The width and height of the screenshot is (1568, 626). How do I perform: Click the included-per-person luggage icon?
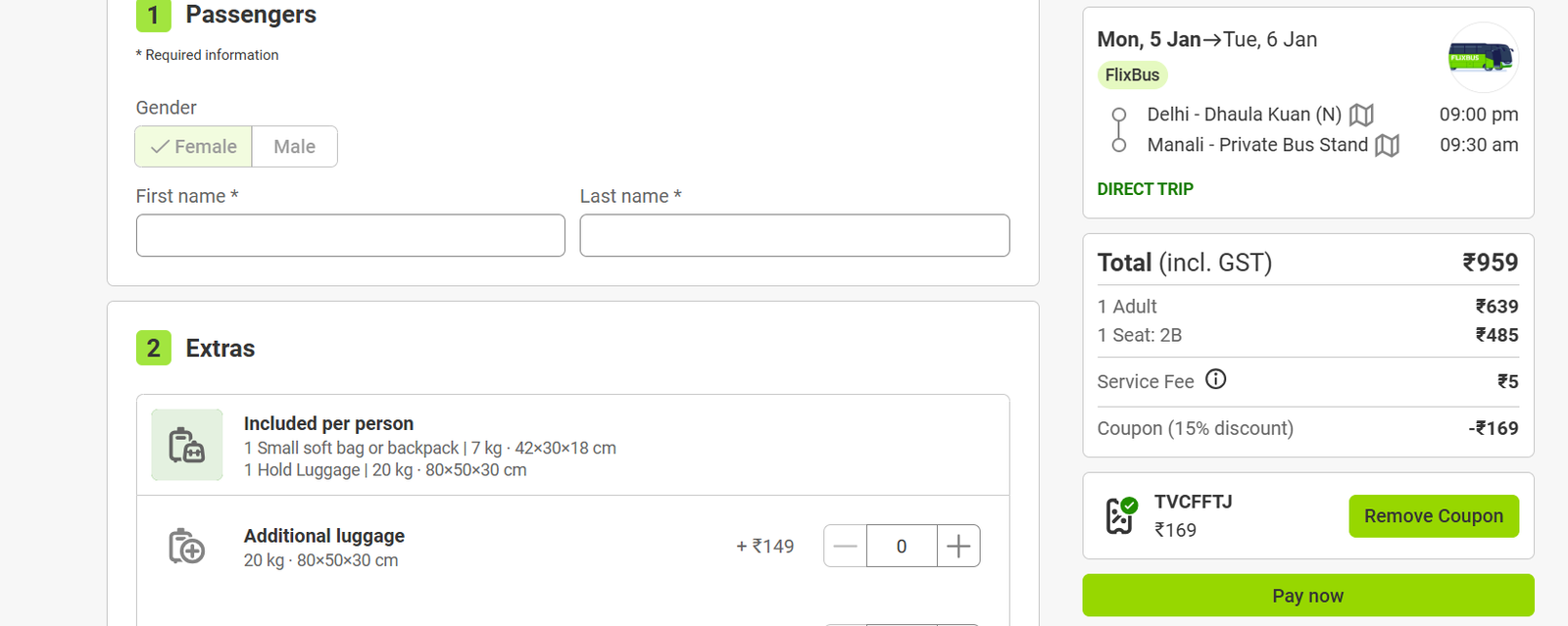click(186, 445)
